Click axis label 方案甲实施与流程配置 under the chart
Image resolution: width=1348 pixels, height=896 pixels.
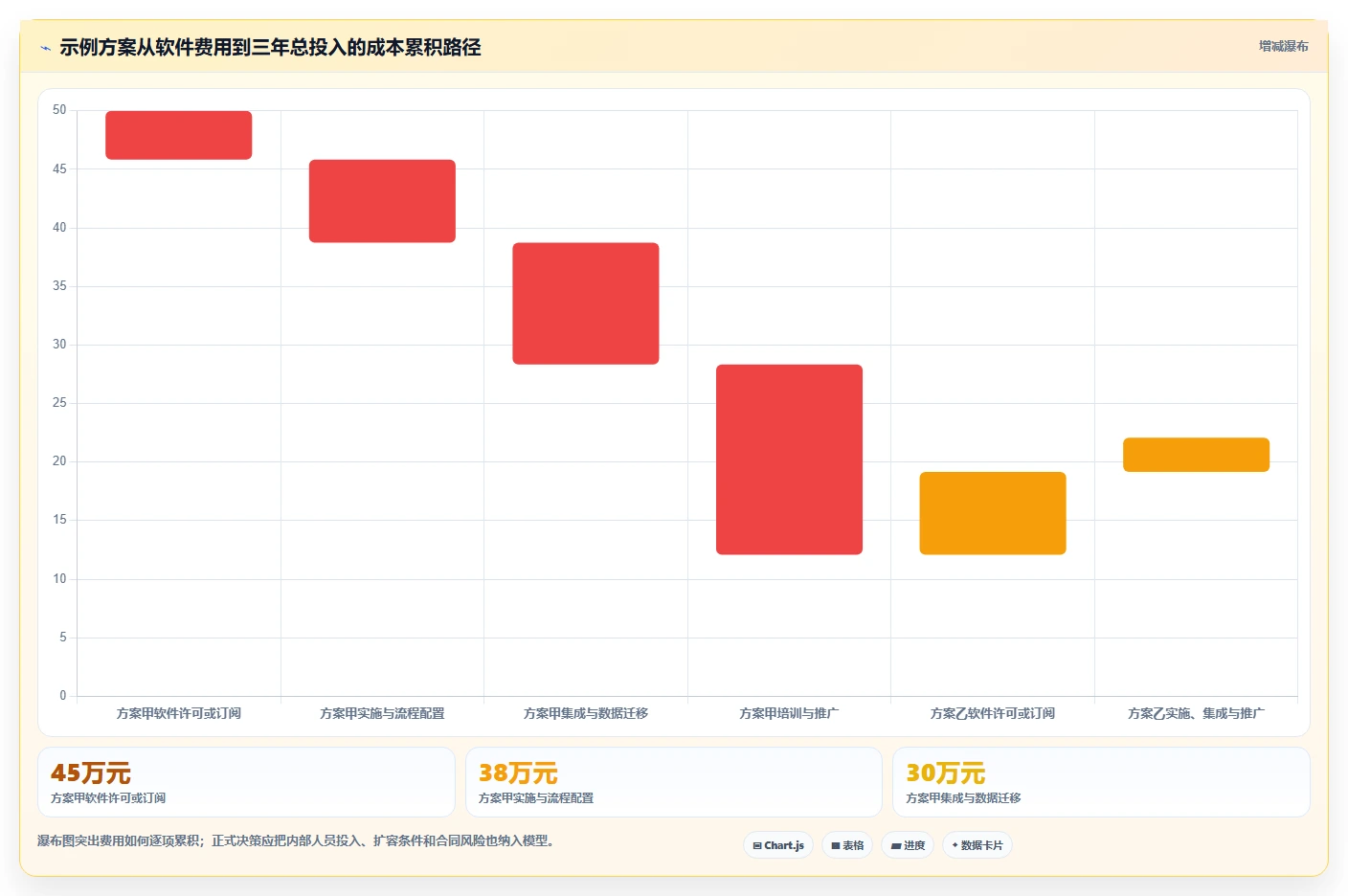coord(382,713)
